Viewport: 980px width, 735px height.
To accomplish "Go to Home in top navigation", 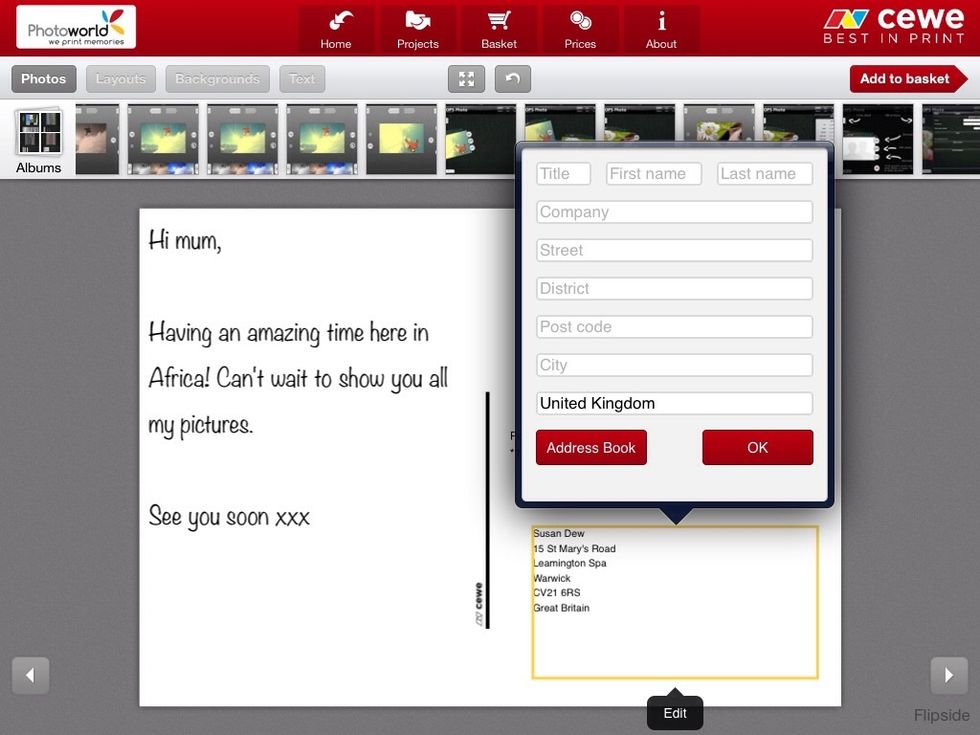I will (x=336, y=29).
